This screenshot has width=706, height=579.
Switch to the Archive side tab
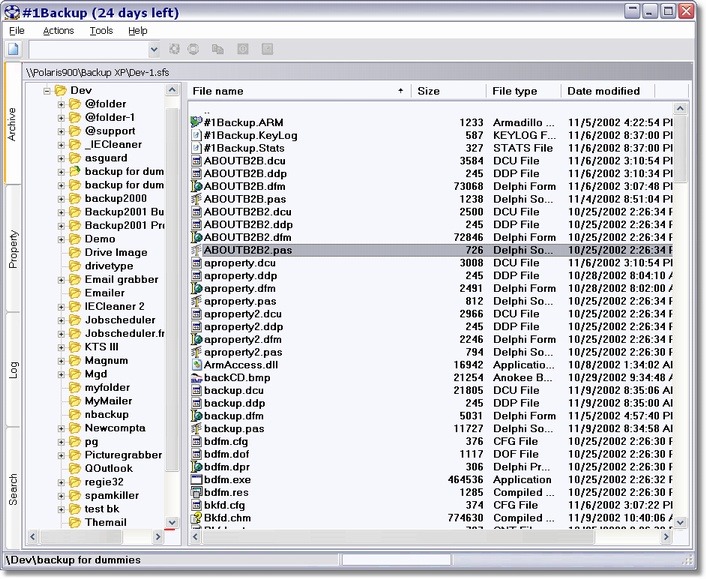pyautogui.click(x=12, y=124)
